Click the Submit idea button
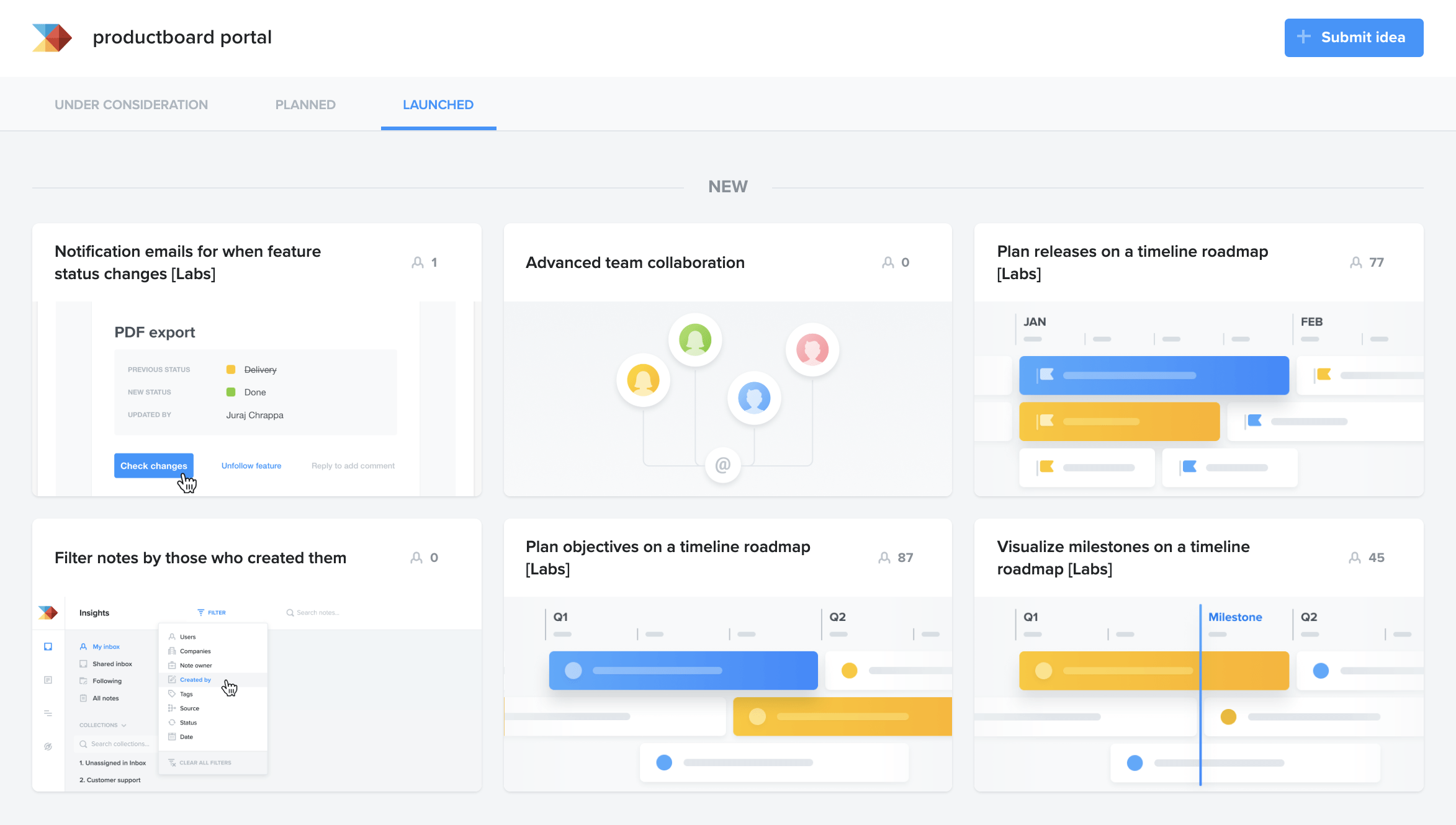Image resolution: width=1456 pixels, height=825 pixels. [x=1354, y=37]
